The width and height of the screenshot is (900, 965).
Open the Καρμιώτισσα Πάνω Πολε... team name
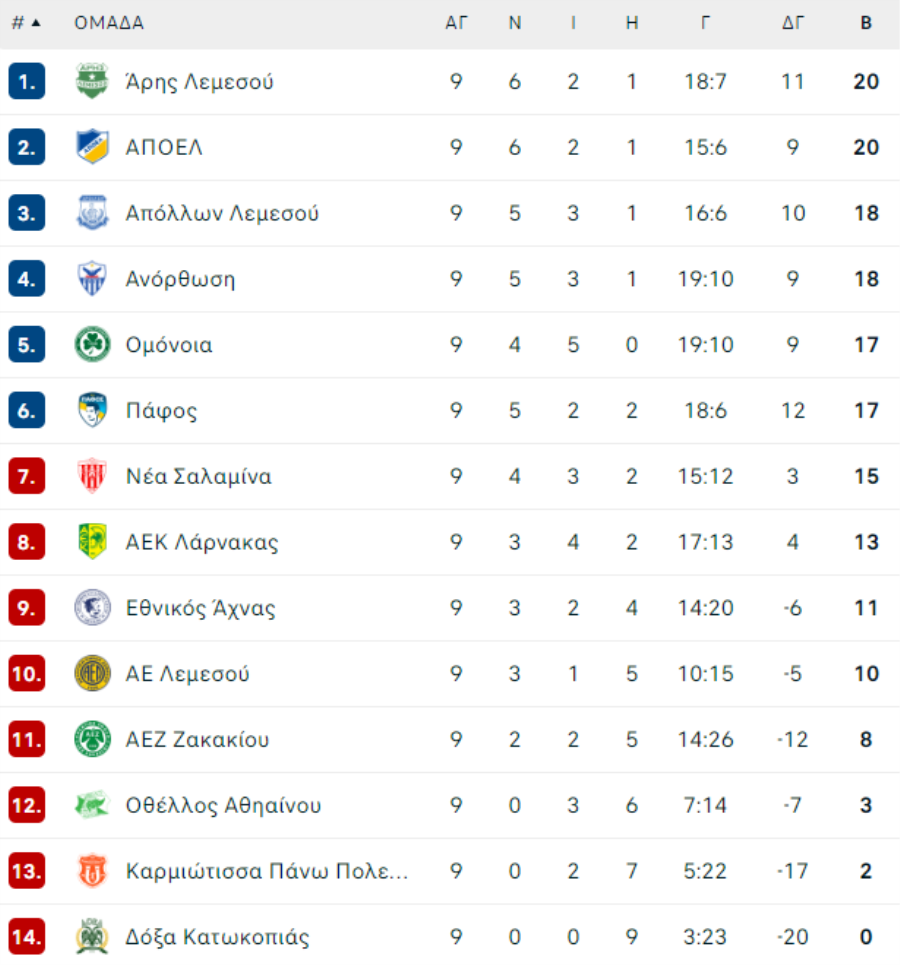pyautogui.click(x=267, y=871)
